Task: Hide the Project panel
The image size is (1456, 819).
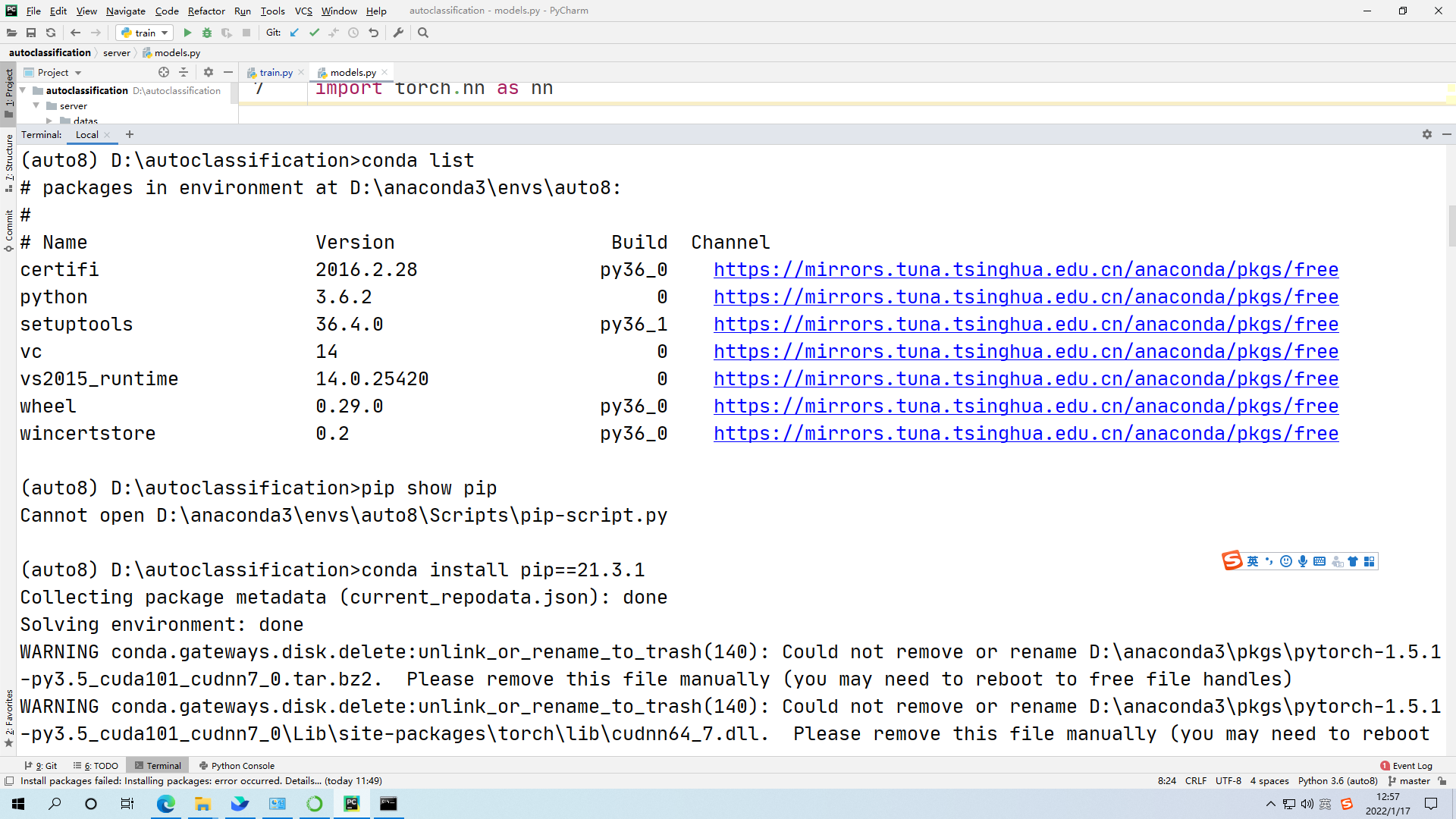Action: (x=228, y=72)
